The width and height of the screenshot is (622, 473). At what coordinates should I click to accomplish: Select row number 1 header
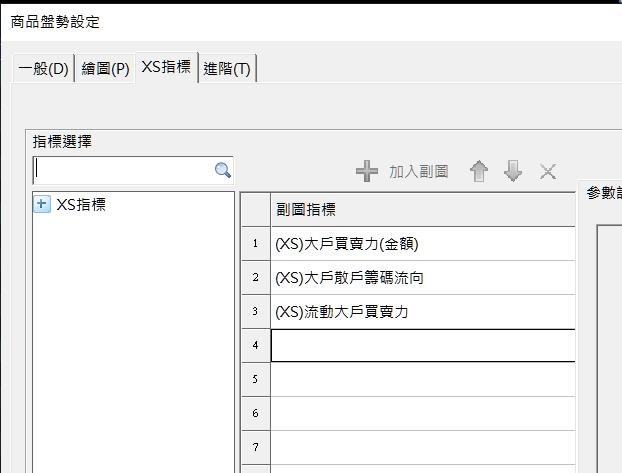(x=255, y=244)
